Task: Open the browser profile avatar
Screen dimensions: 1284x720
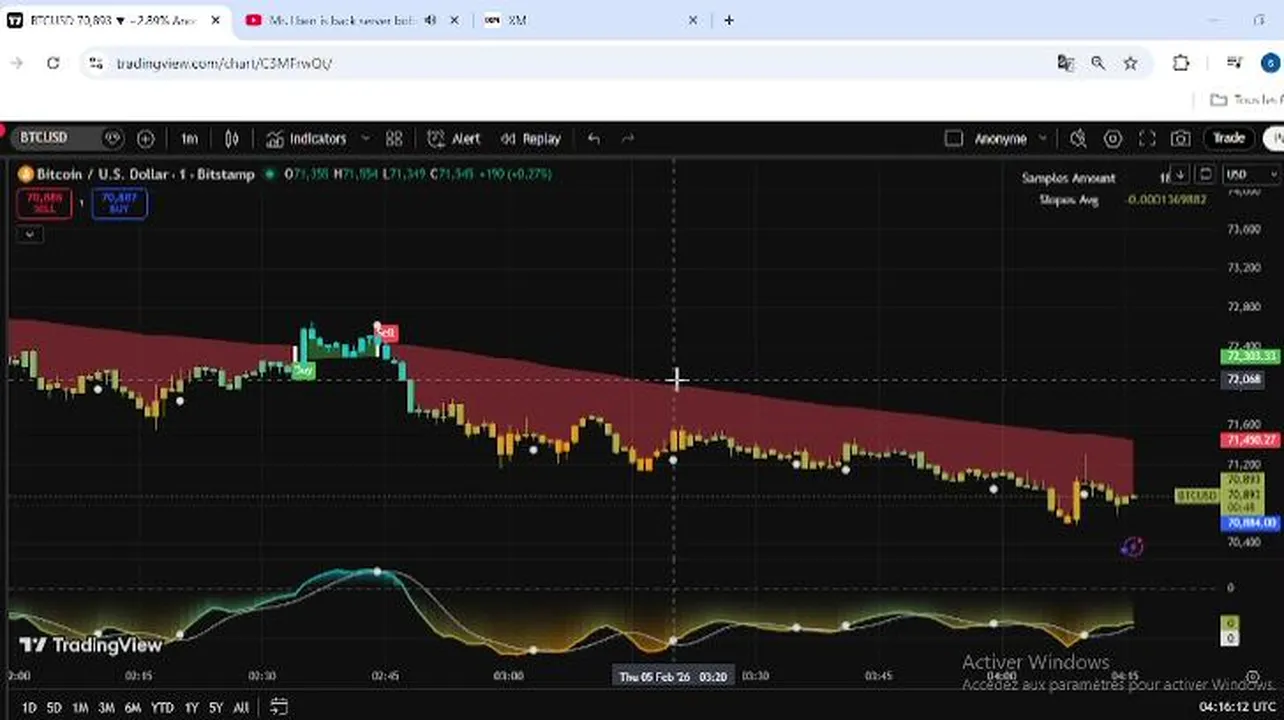Action: (1268, 63)
